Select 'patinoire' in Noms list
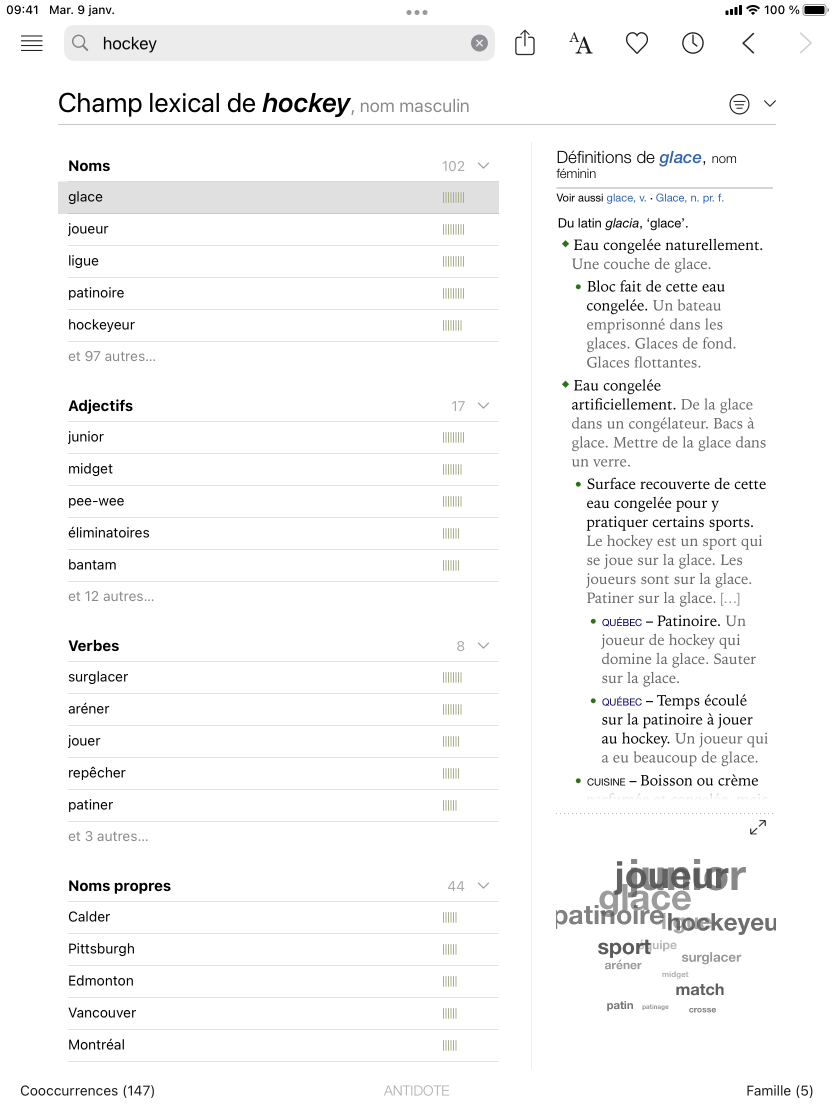 point(96,293)
